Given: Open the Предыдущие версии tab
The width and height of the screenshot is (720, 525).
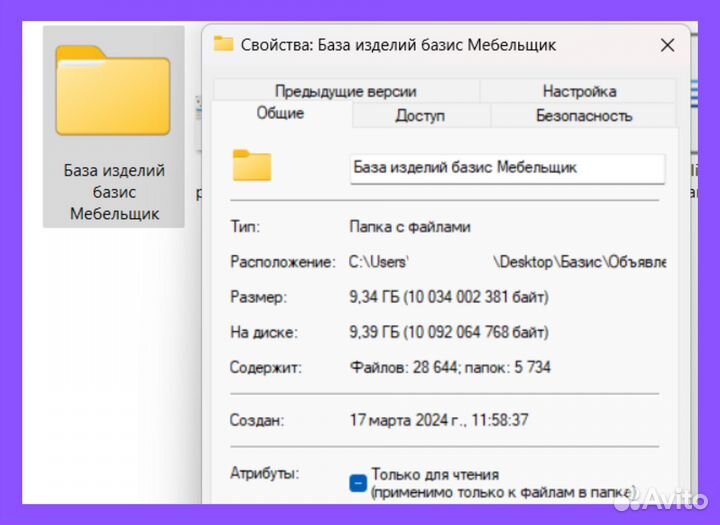Looking at the screenshot, I should [346, 91].
